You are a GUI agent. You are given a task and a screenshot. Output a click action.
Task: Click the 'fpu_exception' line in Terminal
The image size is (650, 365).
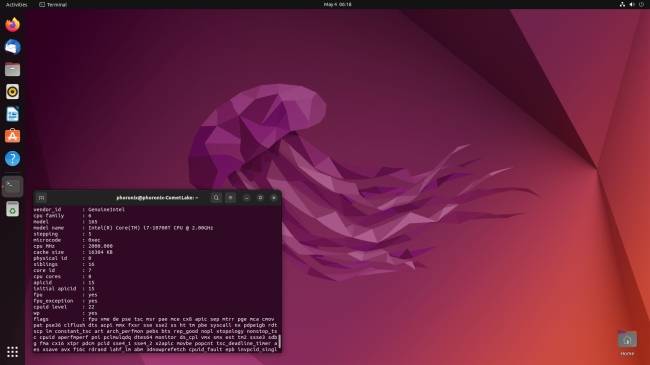pos(65,301)
